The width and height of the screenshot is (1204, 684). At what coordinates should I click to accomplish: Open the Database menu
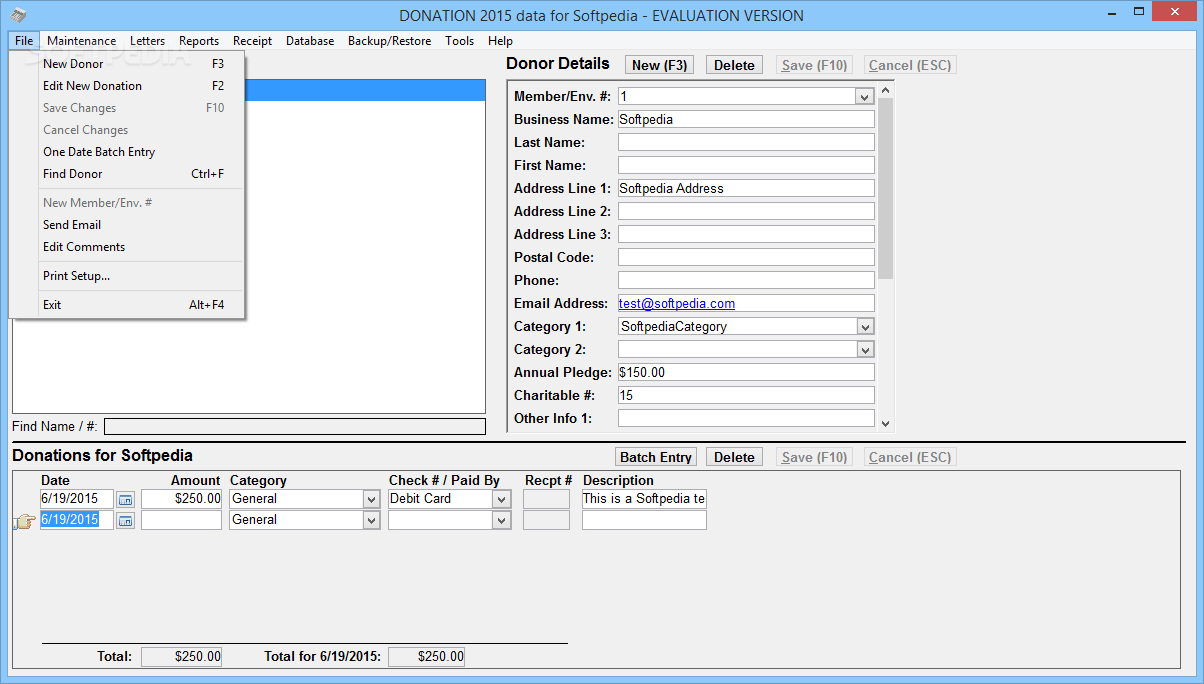(310, 41)
